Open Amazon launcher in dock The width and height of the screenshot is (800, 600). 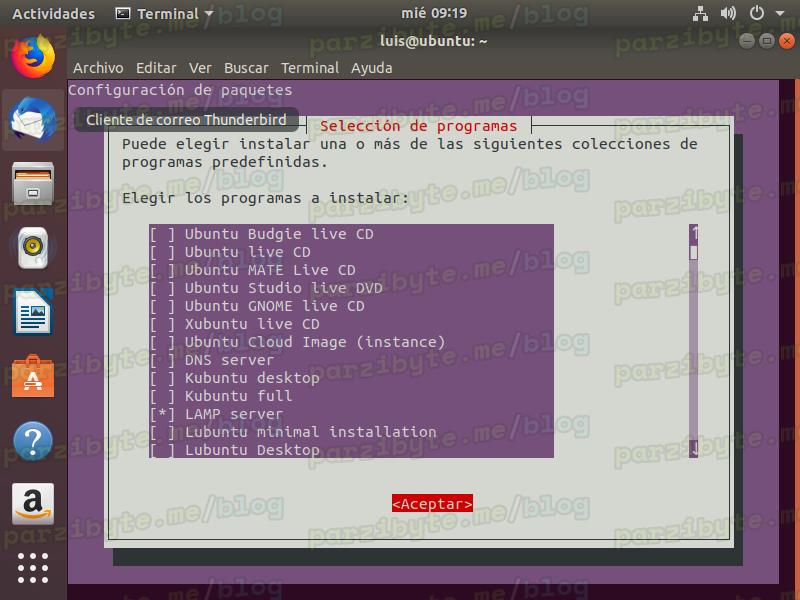(x=33, y=505)
